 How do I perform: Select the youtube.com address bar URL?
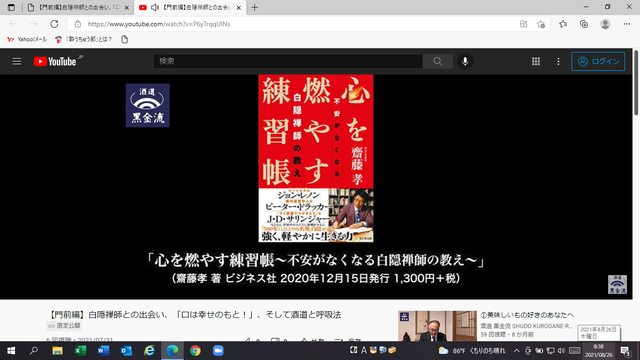point(159,24)
